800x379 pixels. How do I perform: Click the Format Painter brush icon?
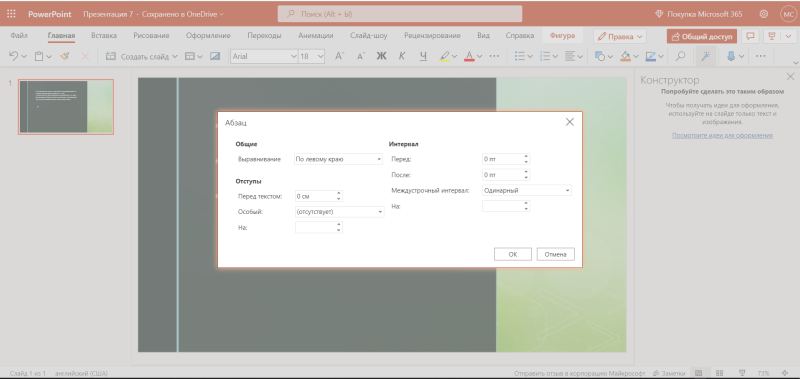click(x=64, y=57)
